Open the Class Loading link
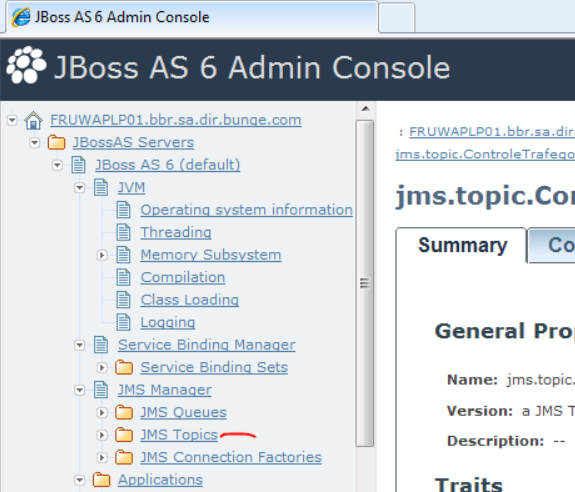The image size is (575, 492). click(190, 300)
